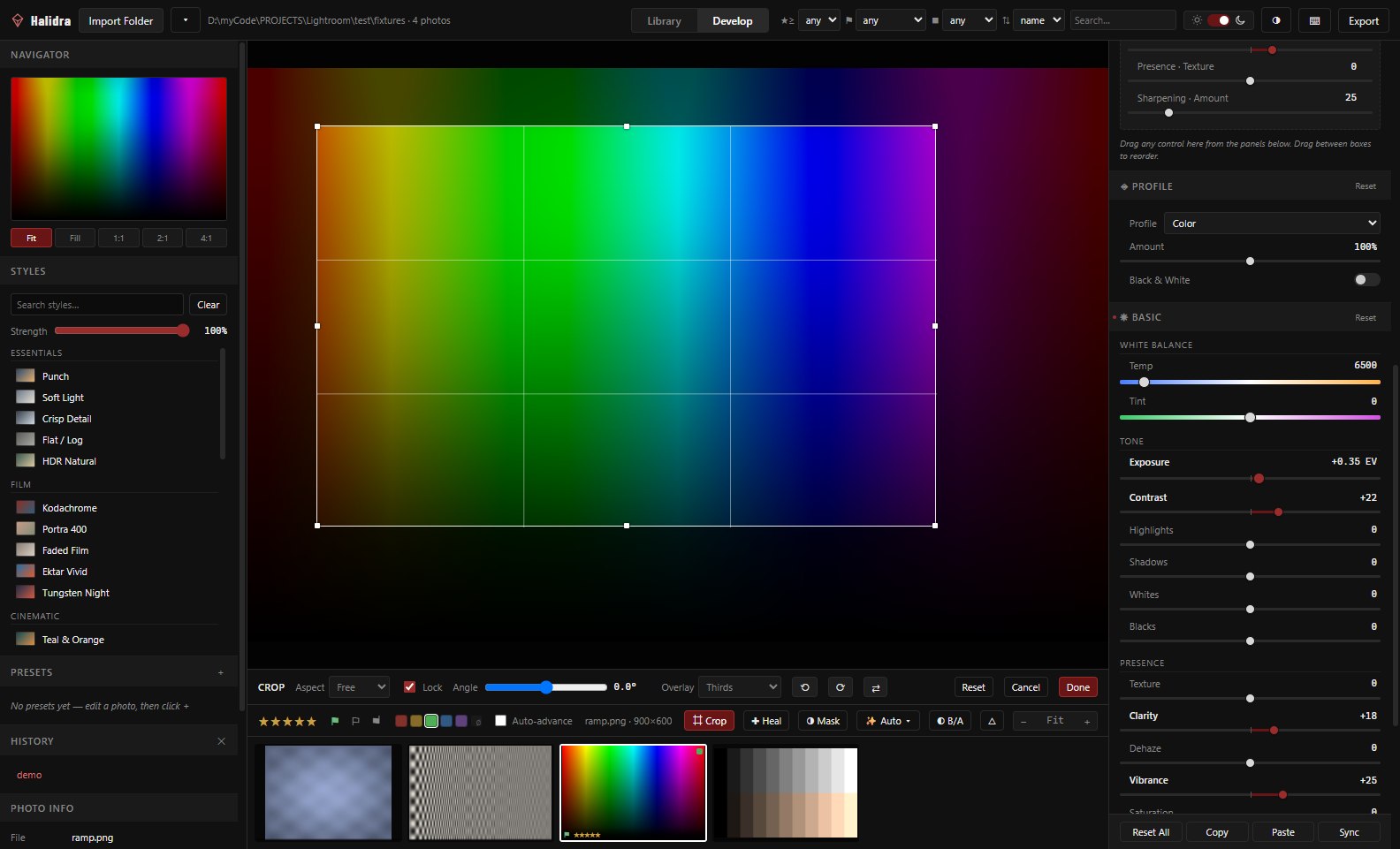Select the 1:1 zoom option in Navigator

118,238
